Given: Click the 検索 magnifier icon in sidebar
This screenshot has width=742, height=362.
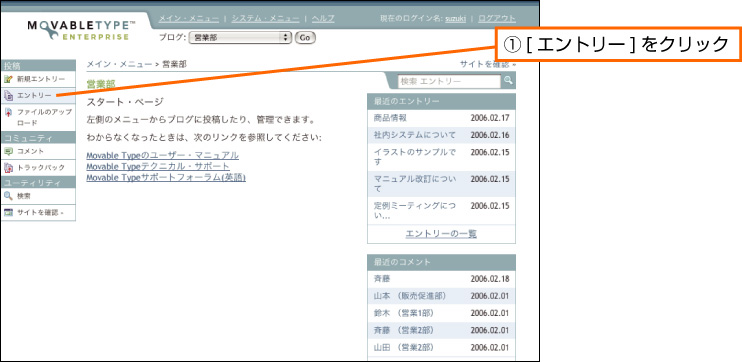Looking at the screenshot, I should (8, 195).
